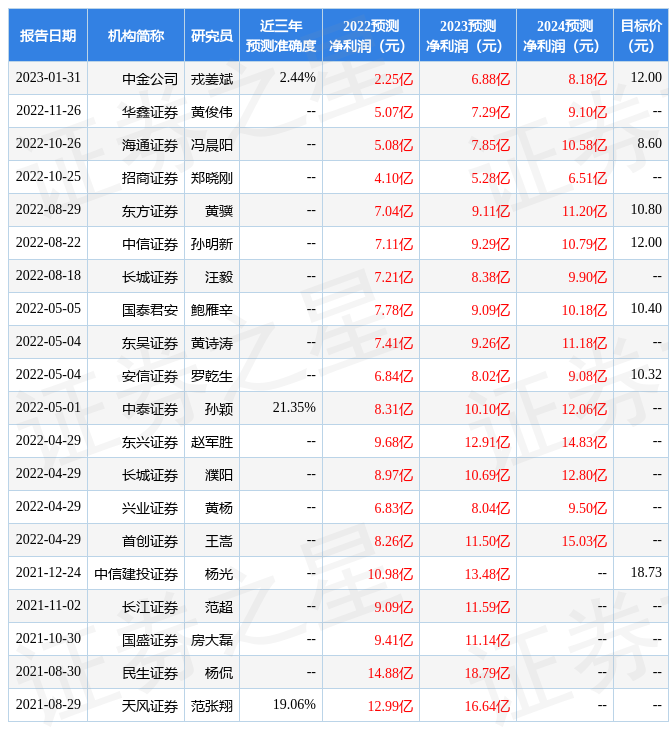The width and height of the screenshot is (669, 730).
Task: Click researcher name 孙明新
Action: pos(212,244)
